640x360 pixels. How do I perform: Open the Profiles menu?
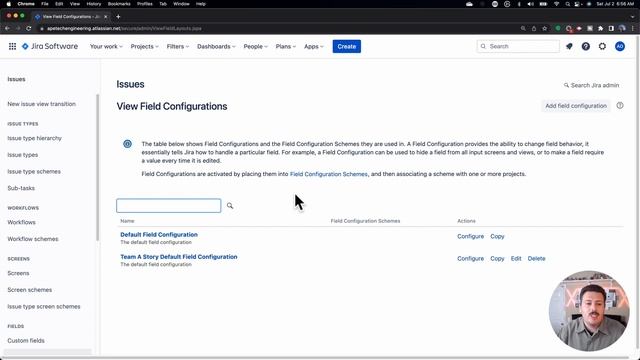pyautogui.click(x=144, y=4)
